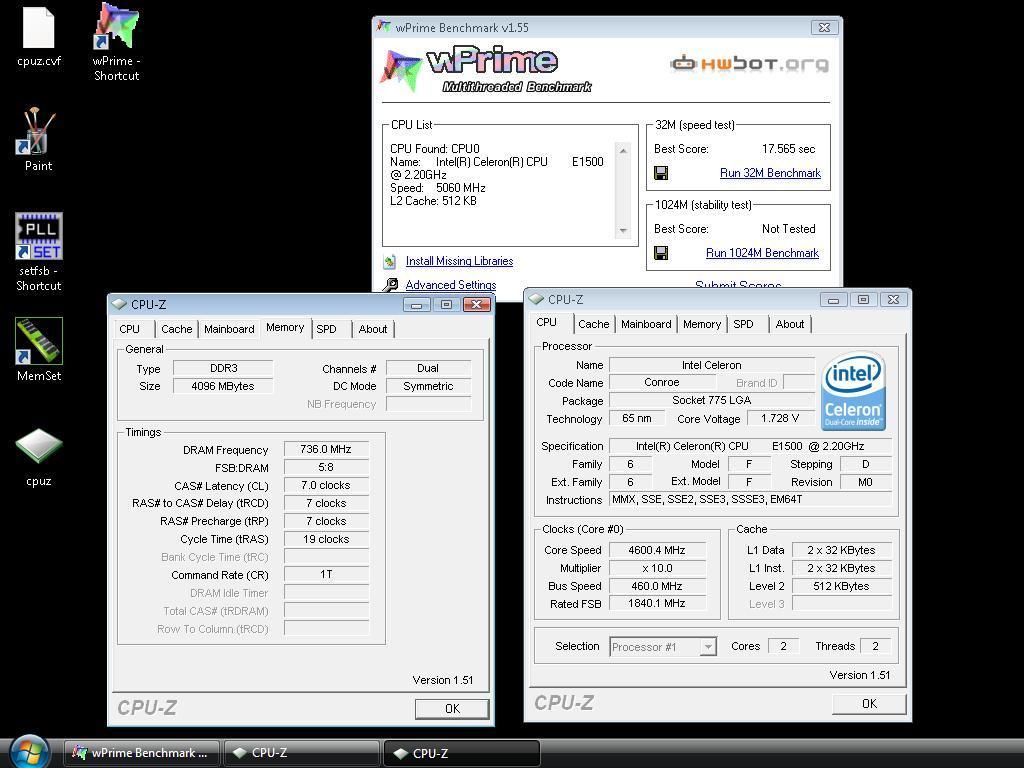The image size is (1024, 768).
Task: Click the FSB:DRAM 5:8 value
Action: [x=326, y=468]
